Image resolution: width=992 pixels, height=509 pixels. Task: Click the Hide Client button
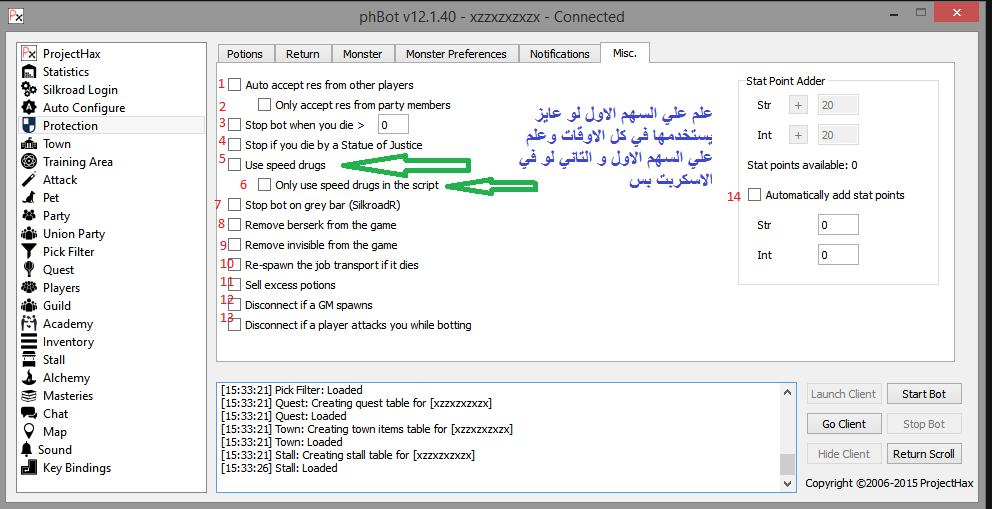point(844,453)
